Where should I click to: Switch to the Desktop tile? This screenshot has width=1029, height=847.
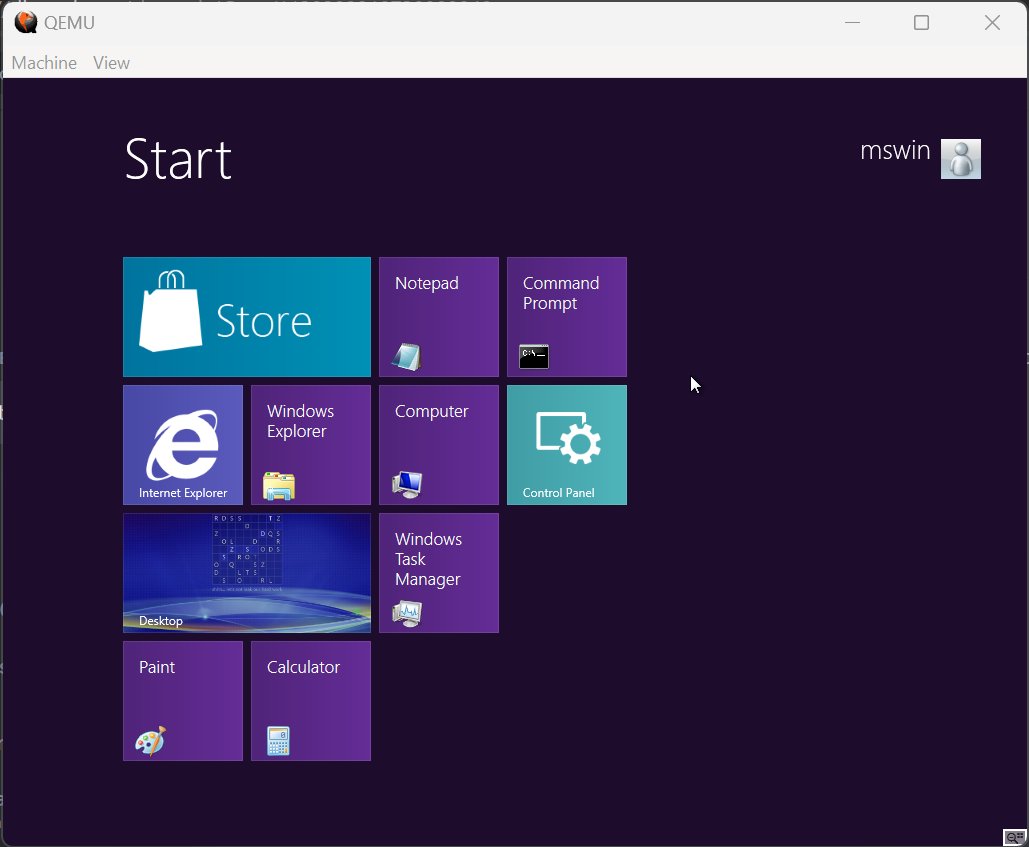click(x=247, y=573)
